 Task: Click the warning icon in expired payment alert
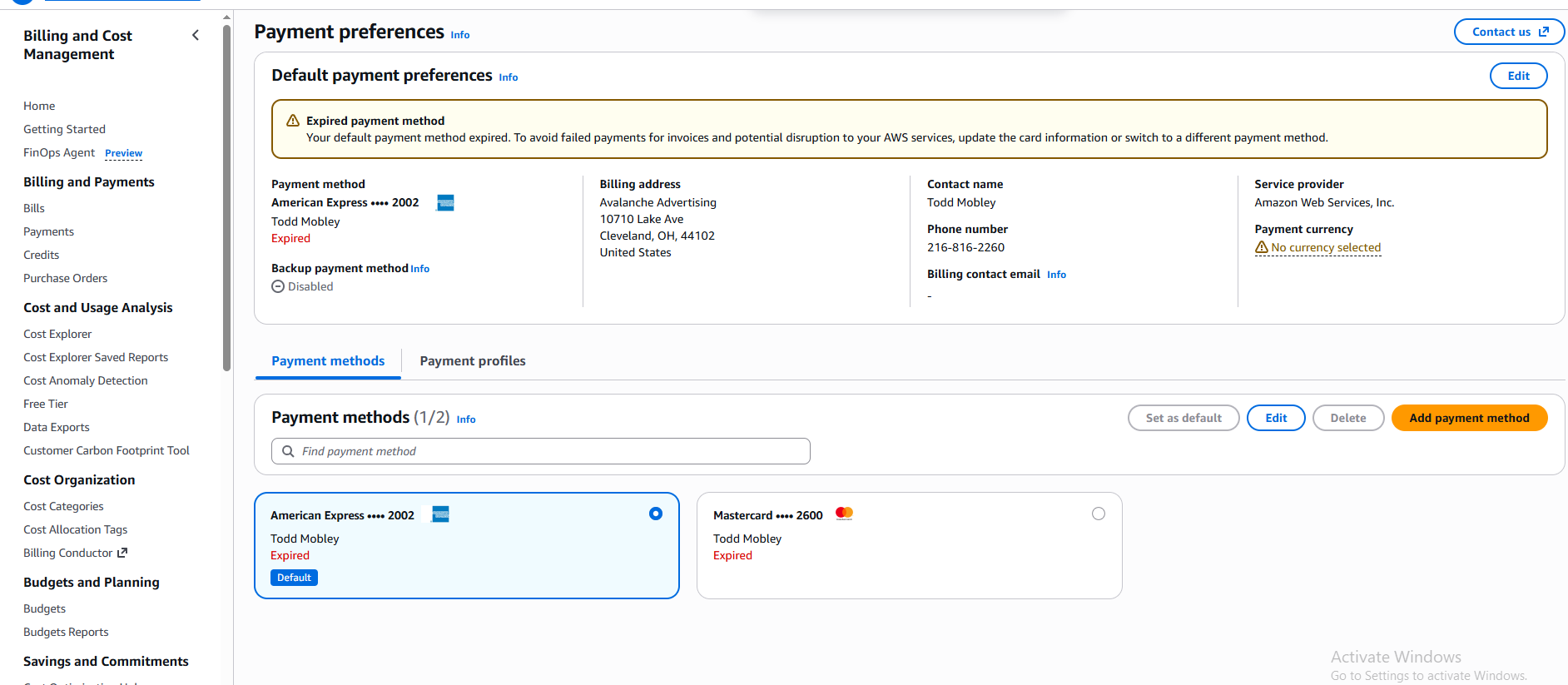pos(293,121)
